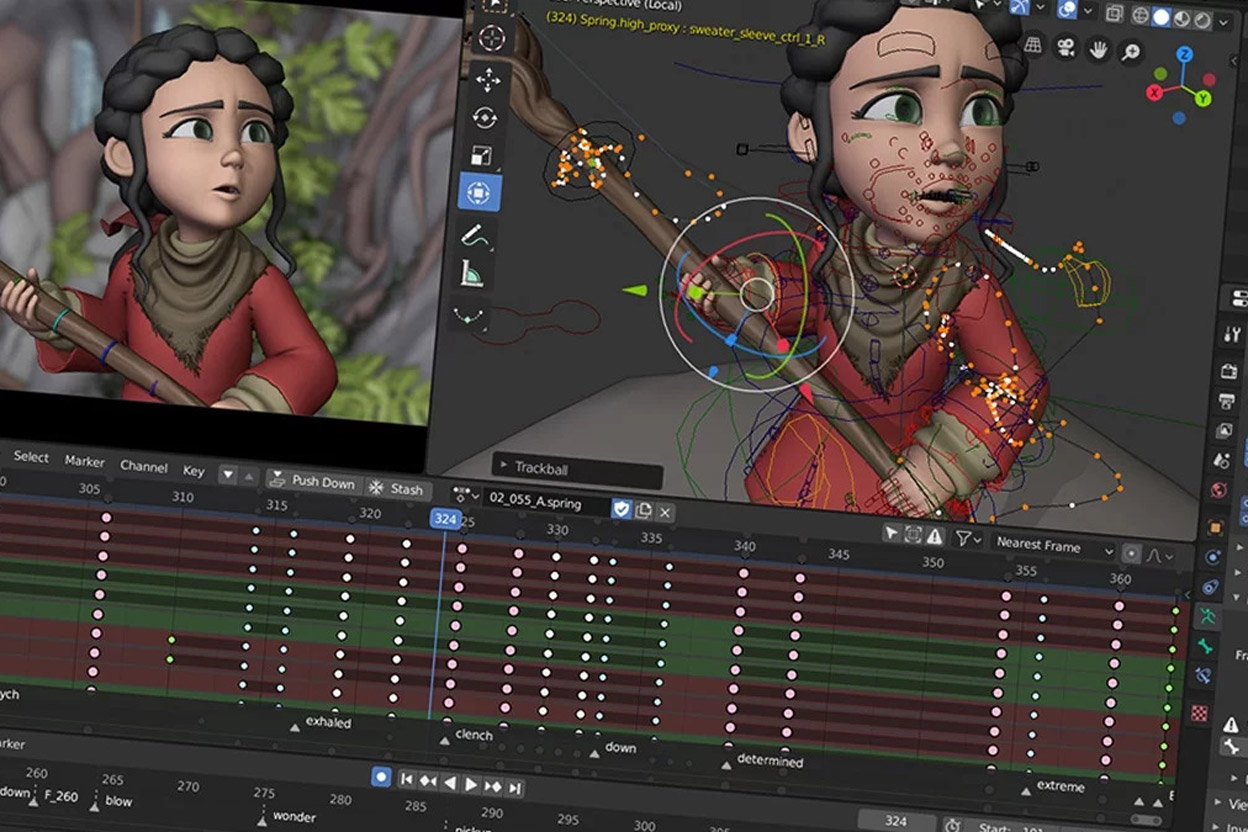This screenshot has width=1248, height=832.
Task: Open Render properties tab
Action: click(1230, 371)
